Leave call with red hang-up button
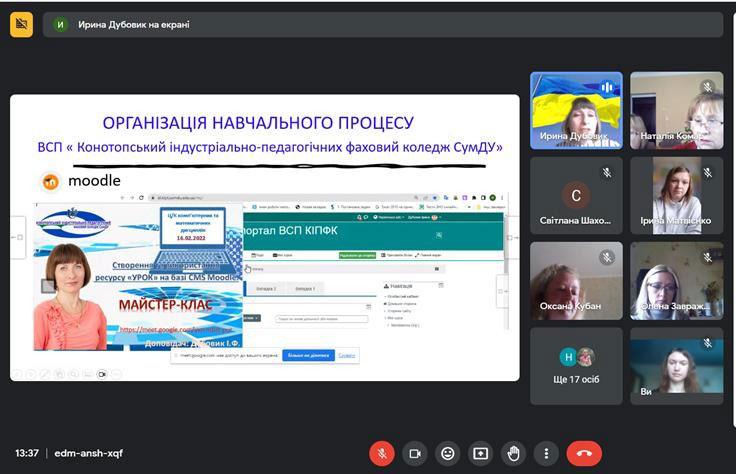 584,453
